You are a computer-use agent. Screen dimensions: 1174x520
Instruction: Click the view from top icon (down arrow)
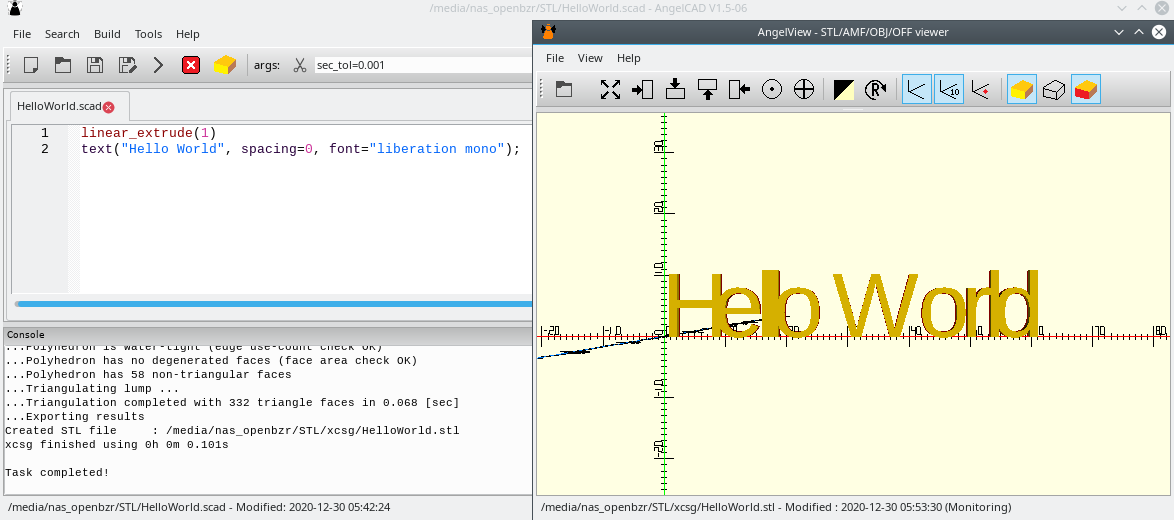tap(675, 89)
